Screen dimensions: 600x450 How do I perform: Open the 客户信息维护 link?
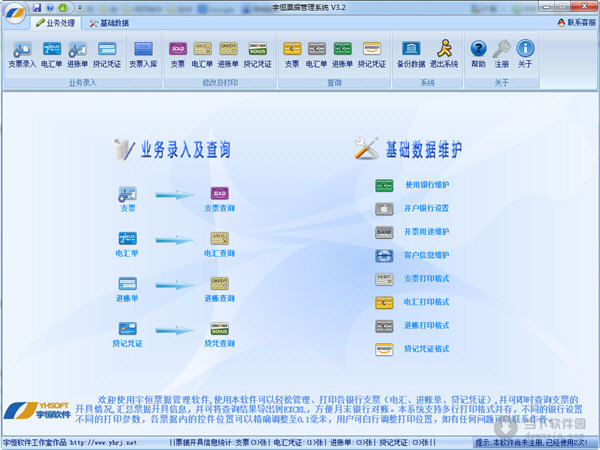[x=426, y=255]
